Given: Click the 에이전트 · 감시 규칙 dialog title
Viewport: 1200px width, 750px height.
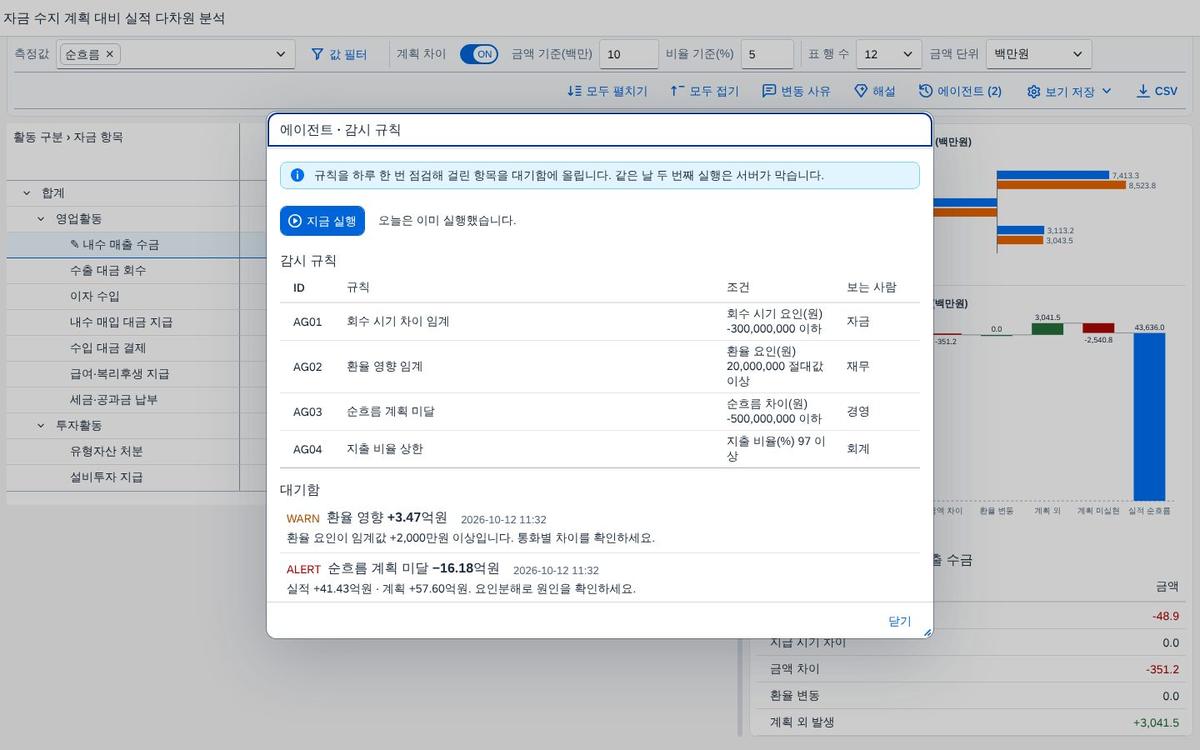Looking at the screenshot, I should tap(340, 130).
